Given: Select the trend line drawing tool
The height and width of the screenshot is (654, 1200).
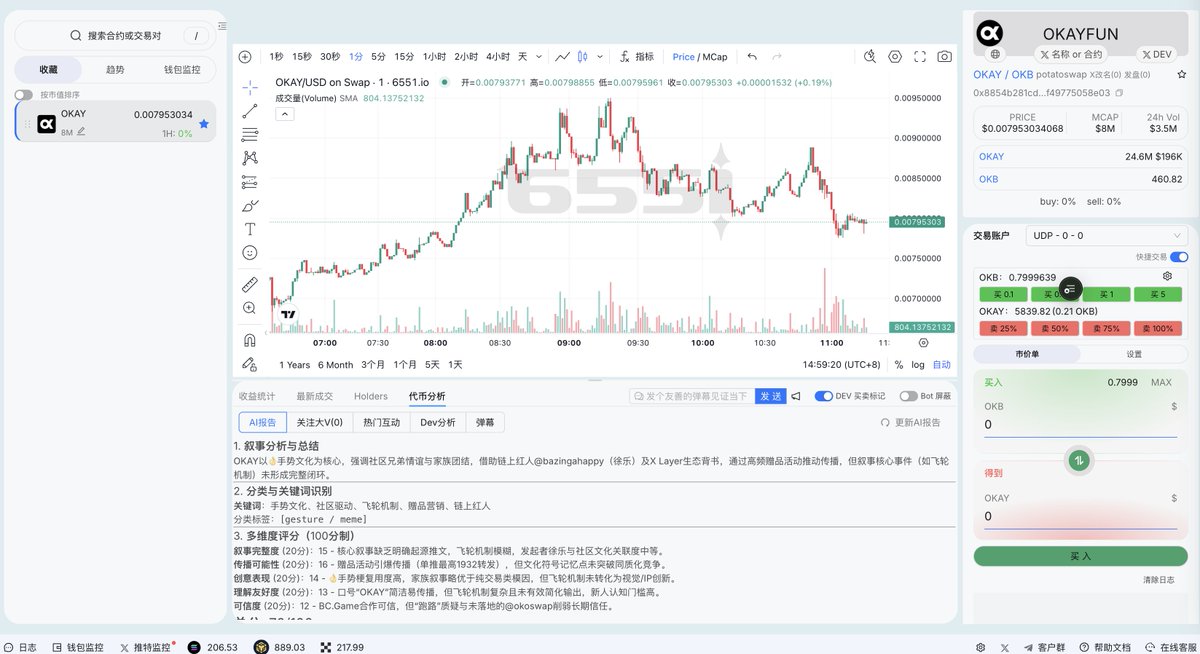Looking at the screenshot, I should pyautogui.click(x=250, y=111).
